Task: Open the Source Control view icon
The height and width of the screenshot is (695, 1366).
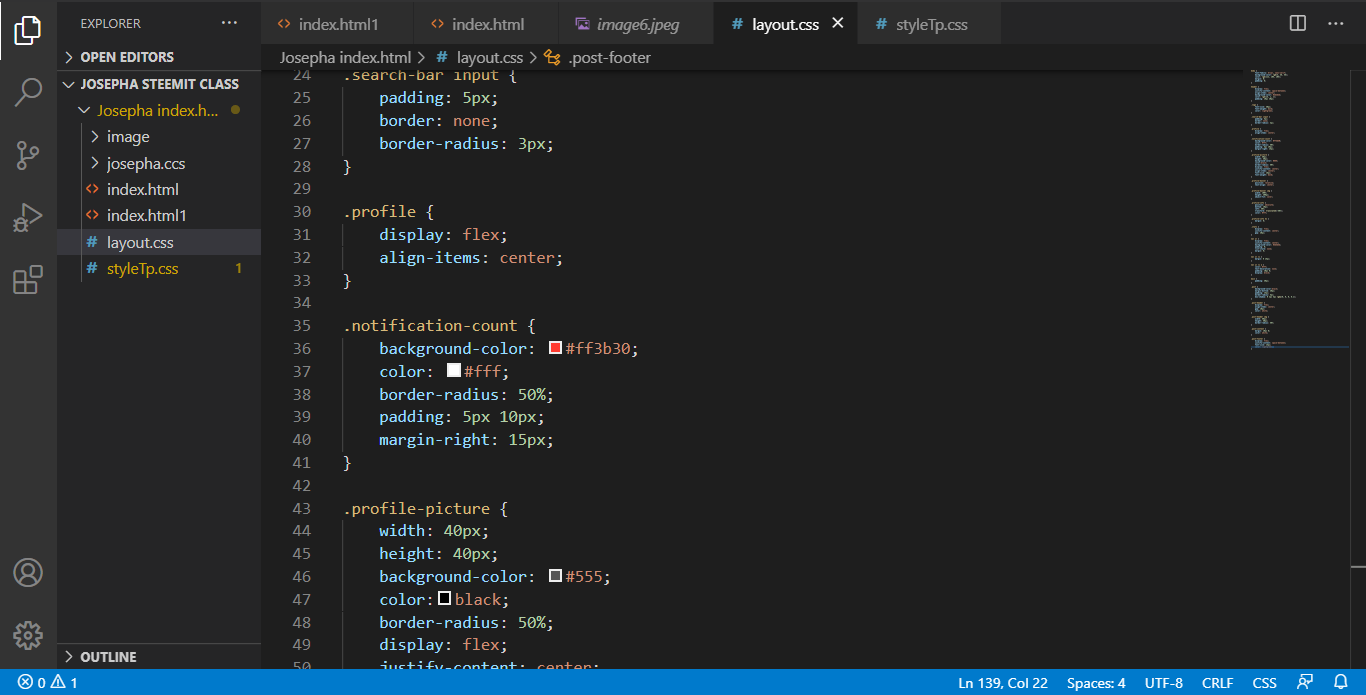Action: [x=28, y=155]
